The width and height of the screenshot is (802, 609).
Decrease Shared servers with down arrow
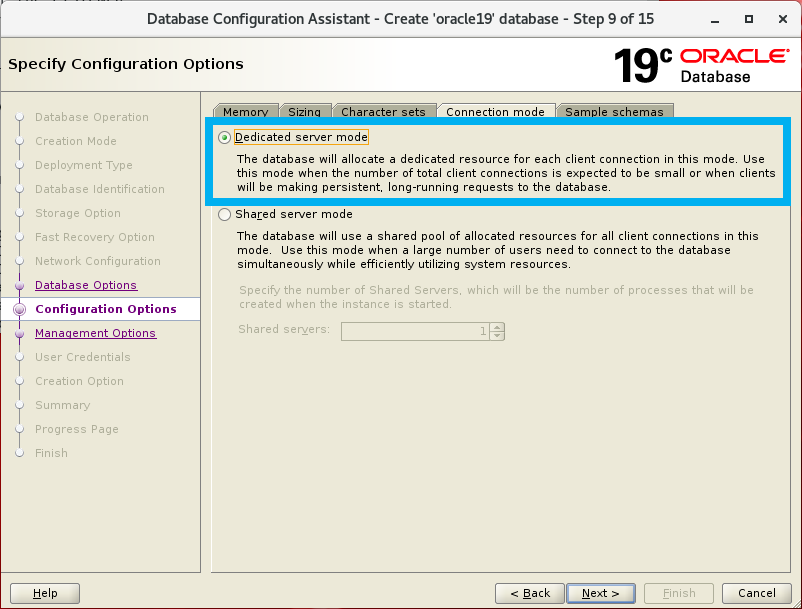click(x=497, y=335)
